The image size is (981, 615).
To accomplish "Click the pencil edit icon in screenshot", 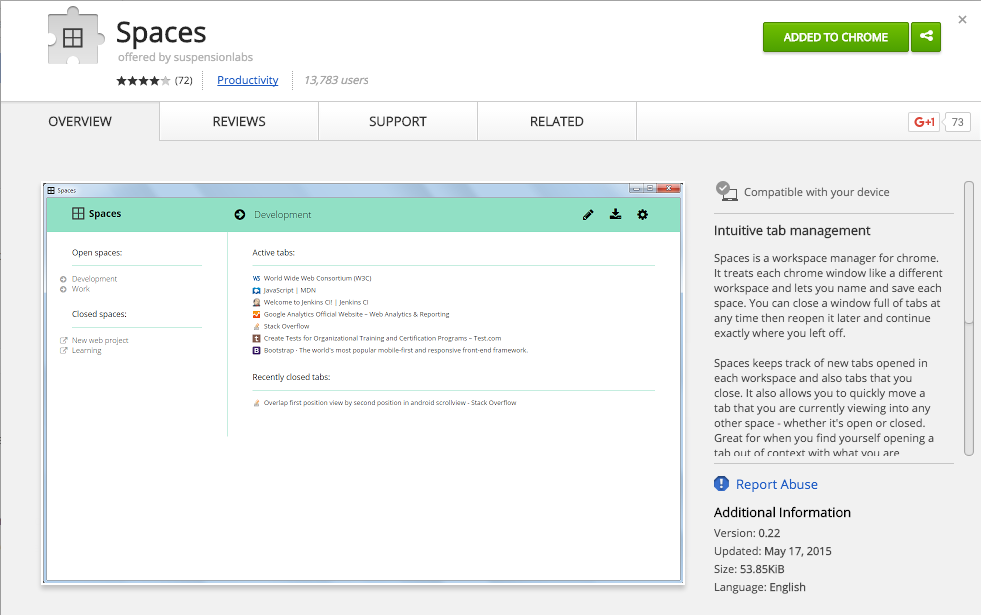I will (588, 214).
